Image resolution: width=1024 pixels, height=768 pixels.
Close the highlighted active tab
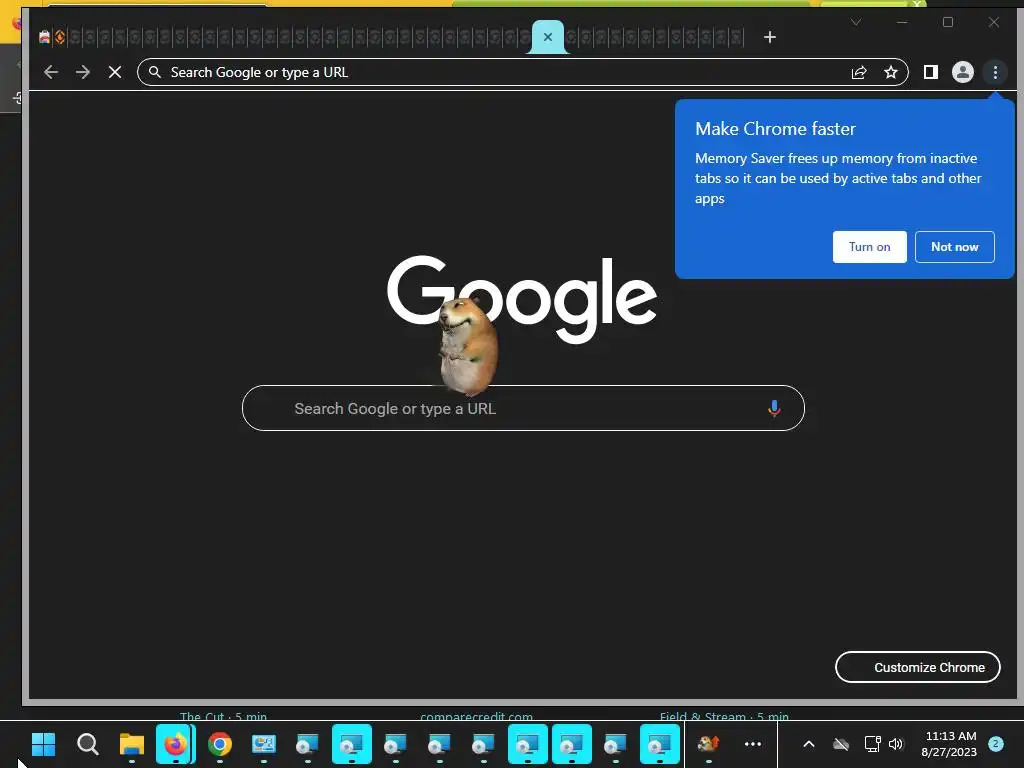coord(548,37)
